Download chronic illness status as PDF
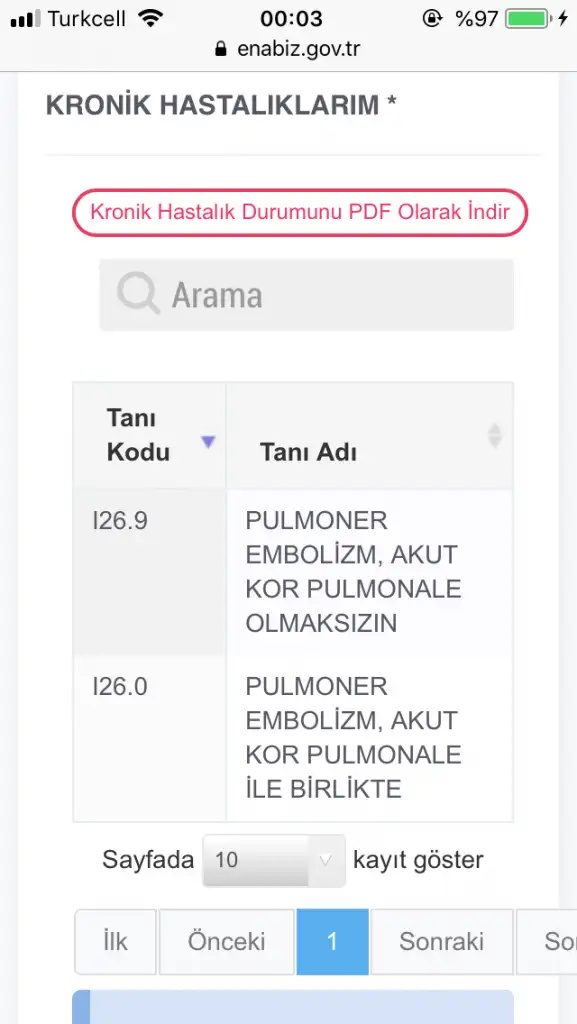The height and width of the screenshot is (1024, 577). [300, 212]
